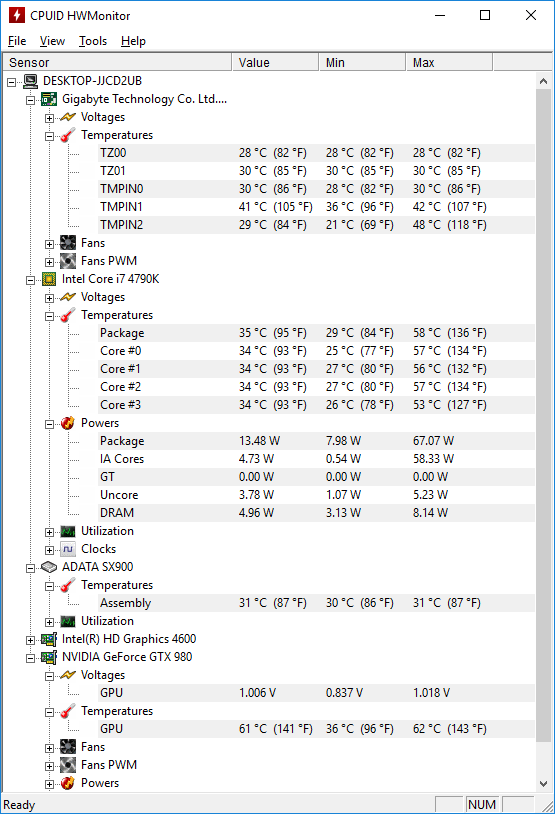
Task: Select the Core #0 temperature row
Action: tap(317, 351)
